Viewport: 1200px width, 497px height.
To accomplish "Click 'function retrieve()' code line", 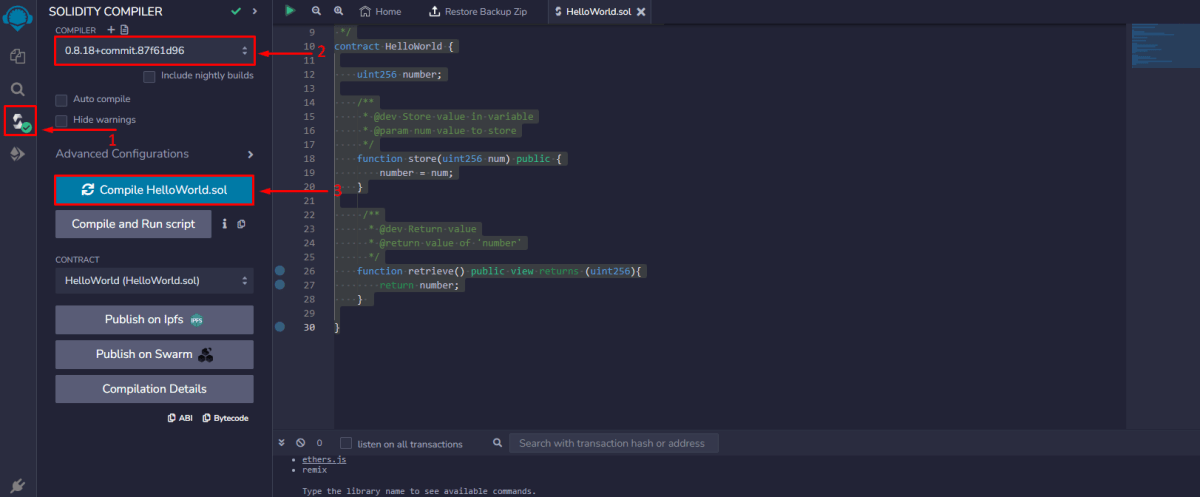I will tap(503, 271).
